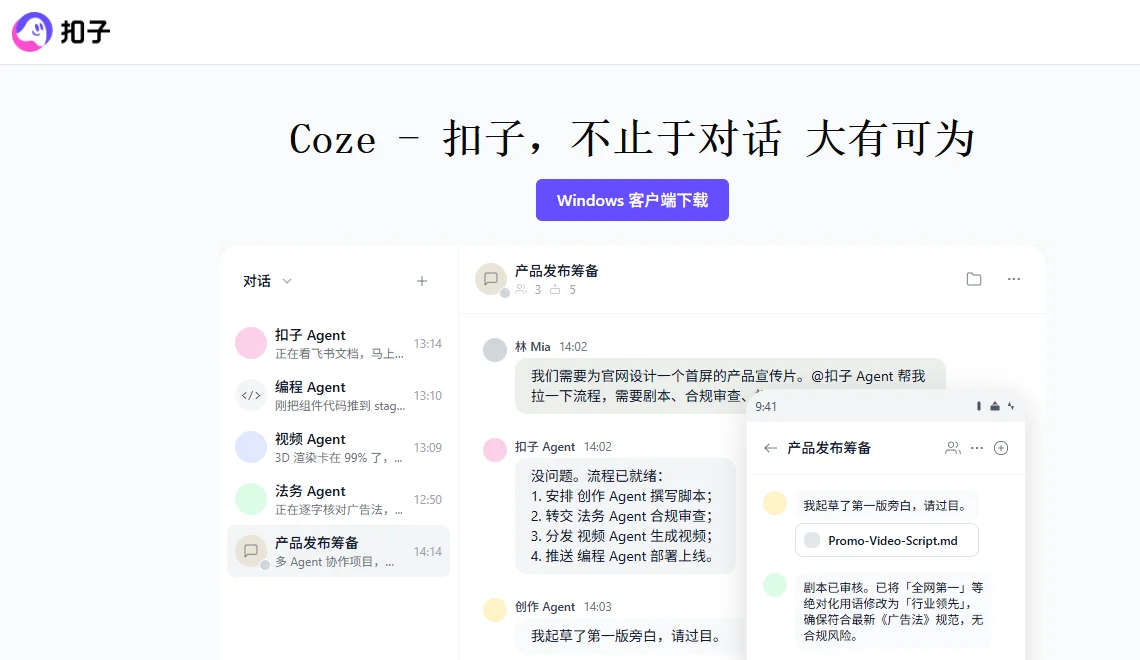This screenshot has width=1140, height=660.
Task: Click the file icon inside the Promo-Video-Script.md chip
Action: click(812, 540)
